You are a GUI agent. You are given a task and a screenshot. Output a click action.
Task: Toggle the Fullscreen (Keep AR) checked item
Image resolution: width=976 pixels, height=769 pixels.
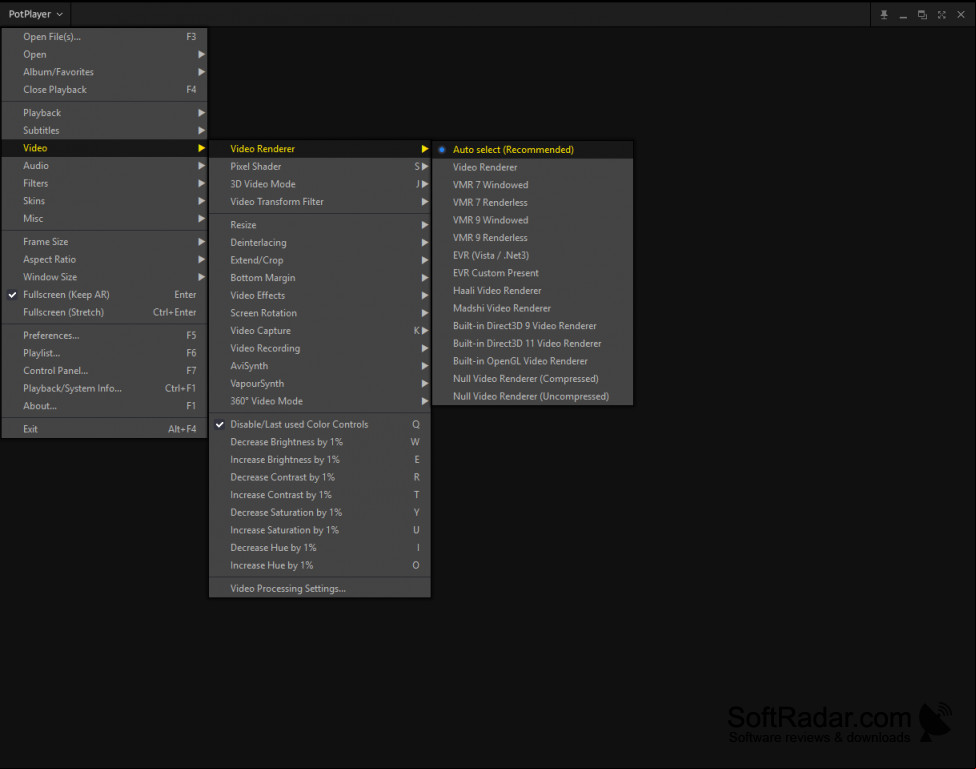click(x=105, y=295)
